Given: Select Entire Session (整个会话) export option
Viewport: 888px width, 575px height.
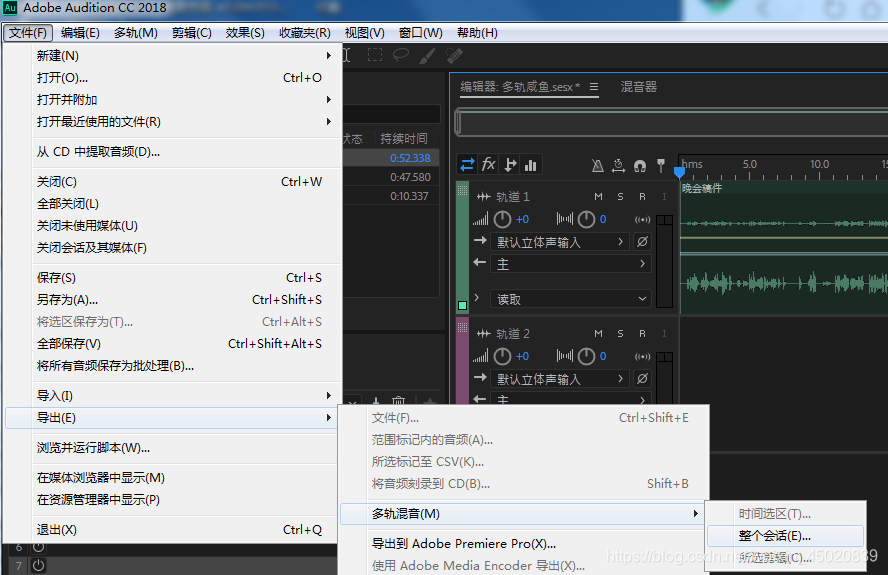Looking at the screenshot, I should click(x=785, y=536).
